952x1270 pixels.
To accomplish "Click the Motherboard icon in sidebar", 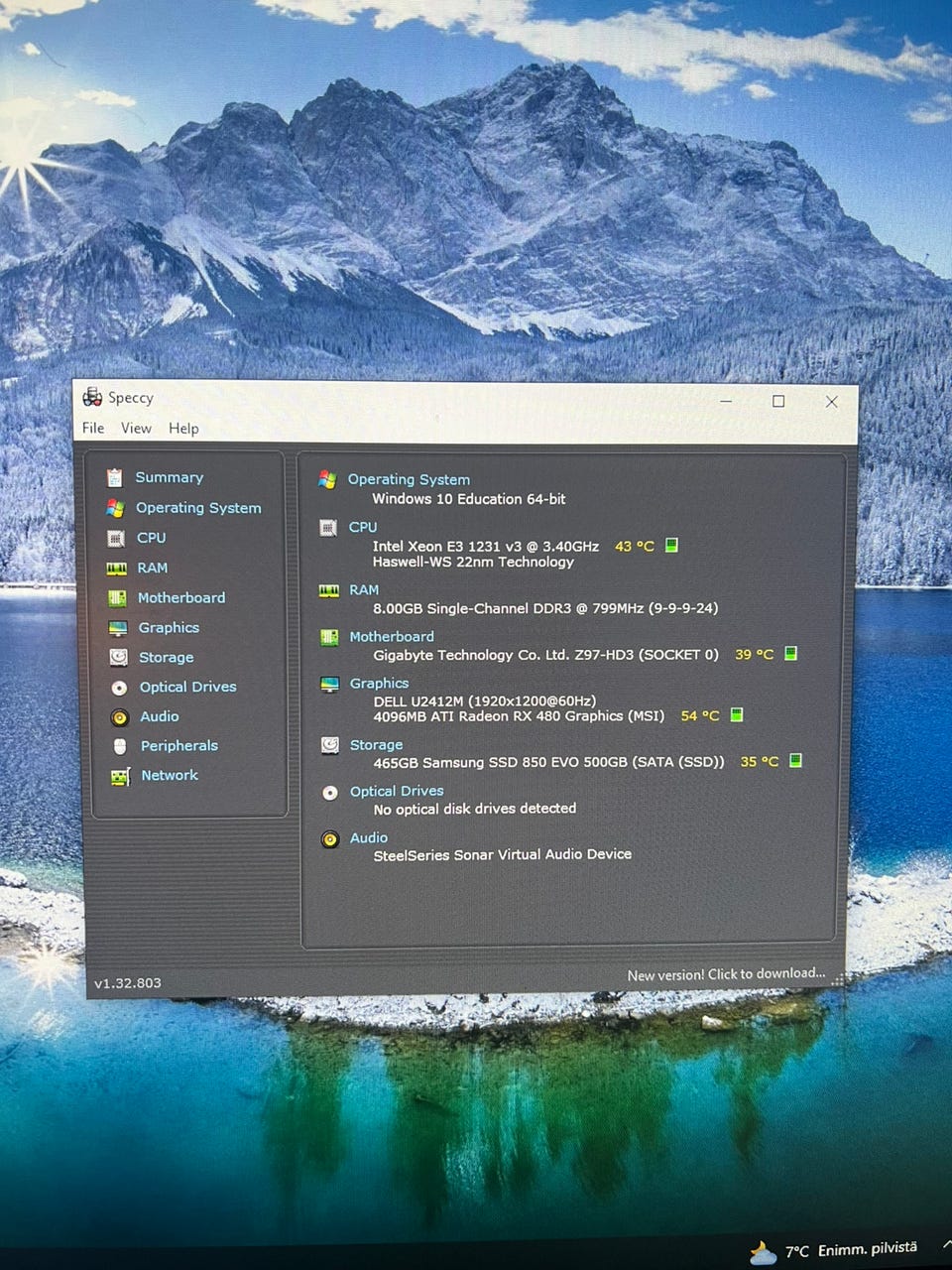I will pos(117,598).
